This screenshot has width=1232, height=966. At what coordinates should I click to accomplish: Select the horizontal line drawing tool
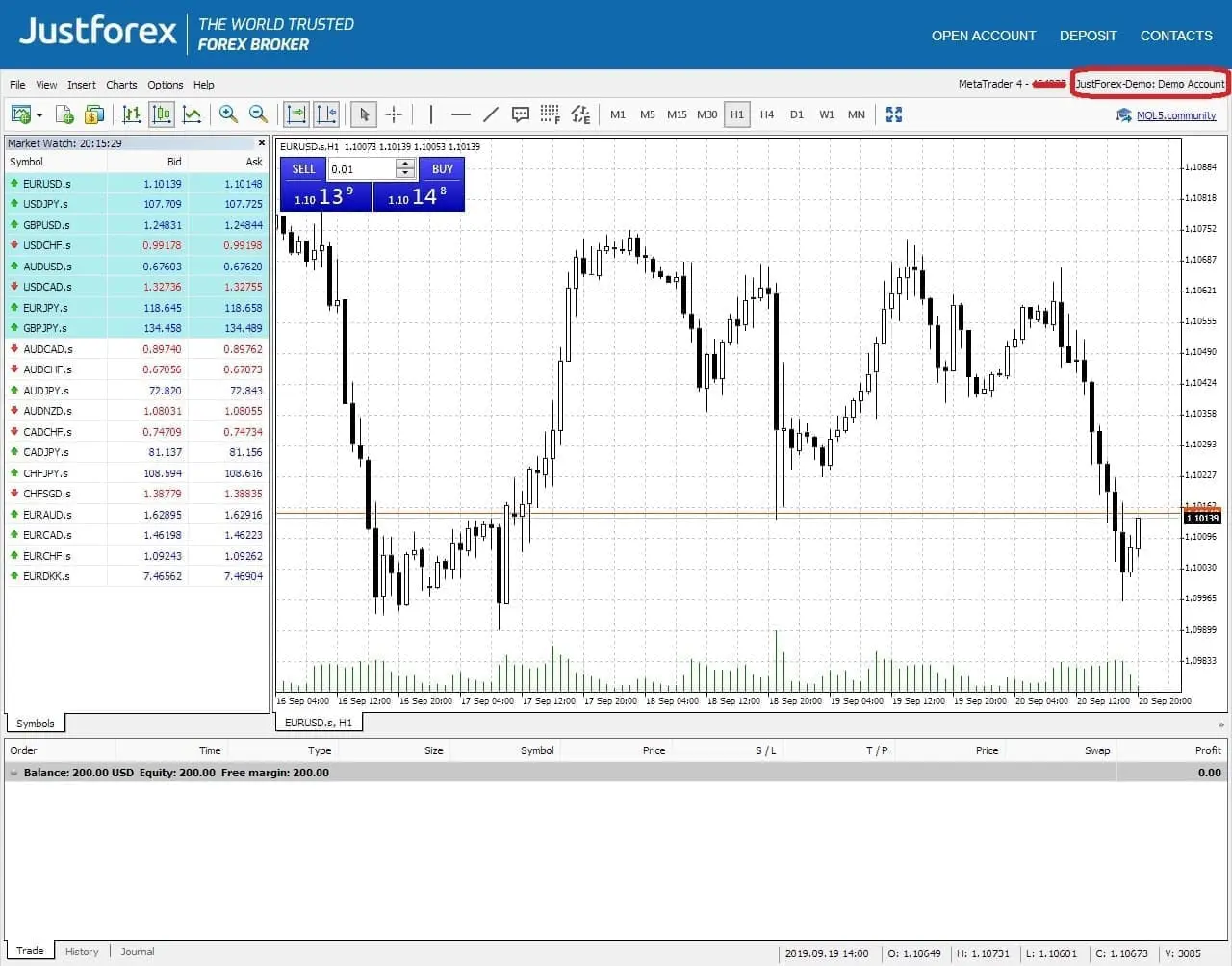461,114
